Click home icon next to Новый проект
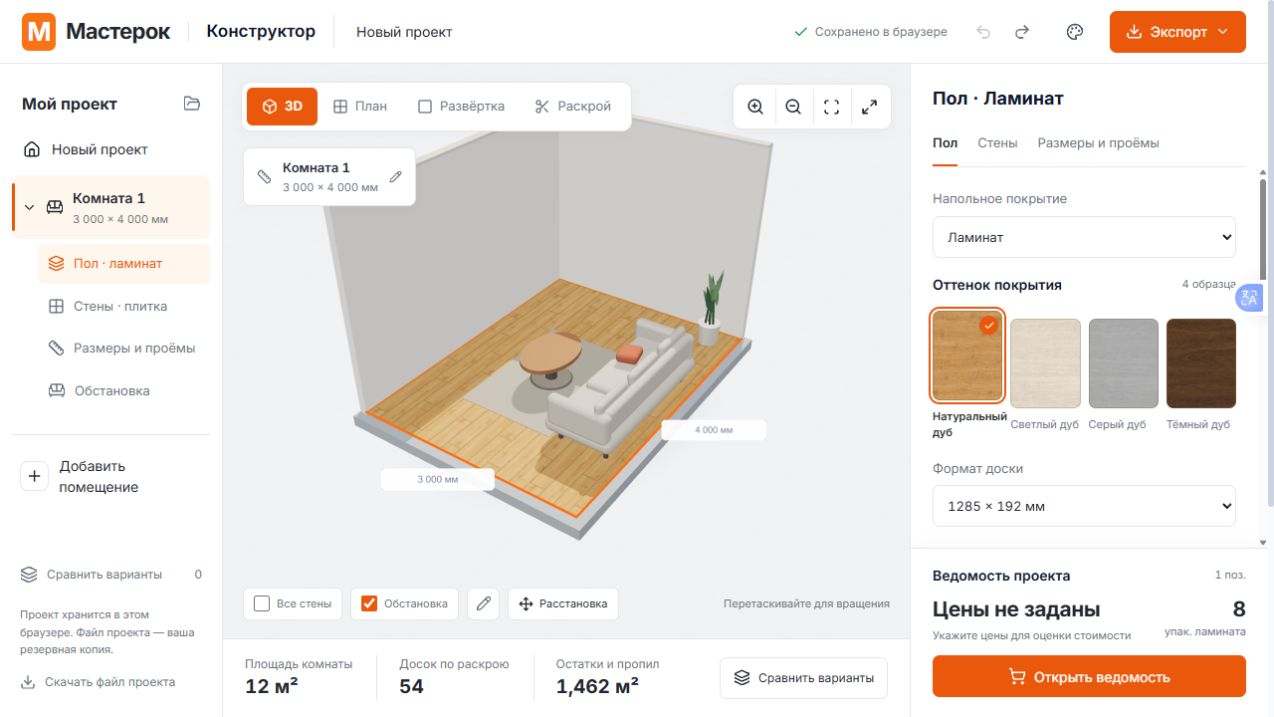Screen dimensions: 1274x717 click(x=33, y=150)
